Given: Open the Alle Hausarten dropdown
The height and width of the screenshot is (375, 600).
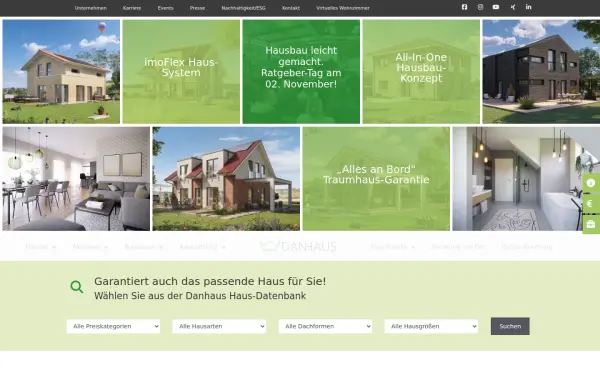Looking at the screenshot, I should [219, 326].
